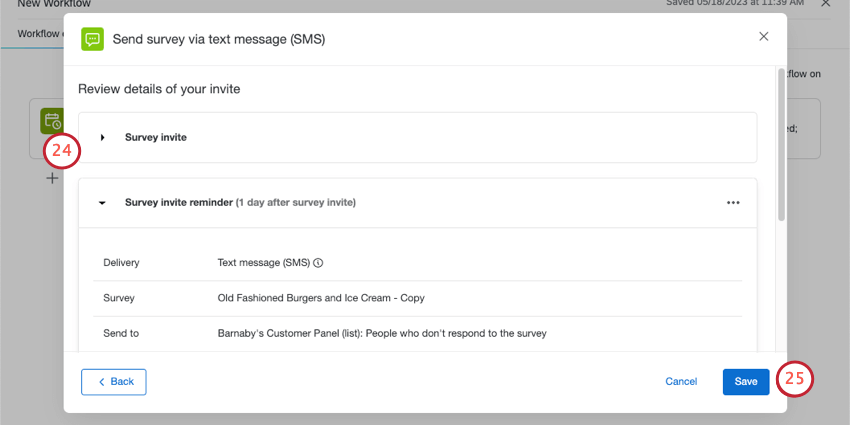Click the green SMS chat icon in header
The width and height of the screenshot is (850, 425).
coord(93,39)
